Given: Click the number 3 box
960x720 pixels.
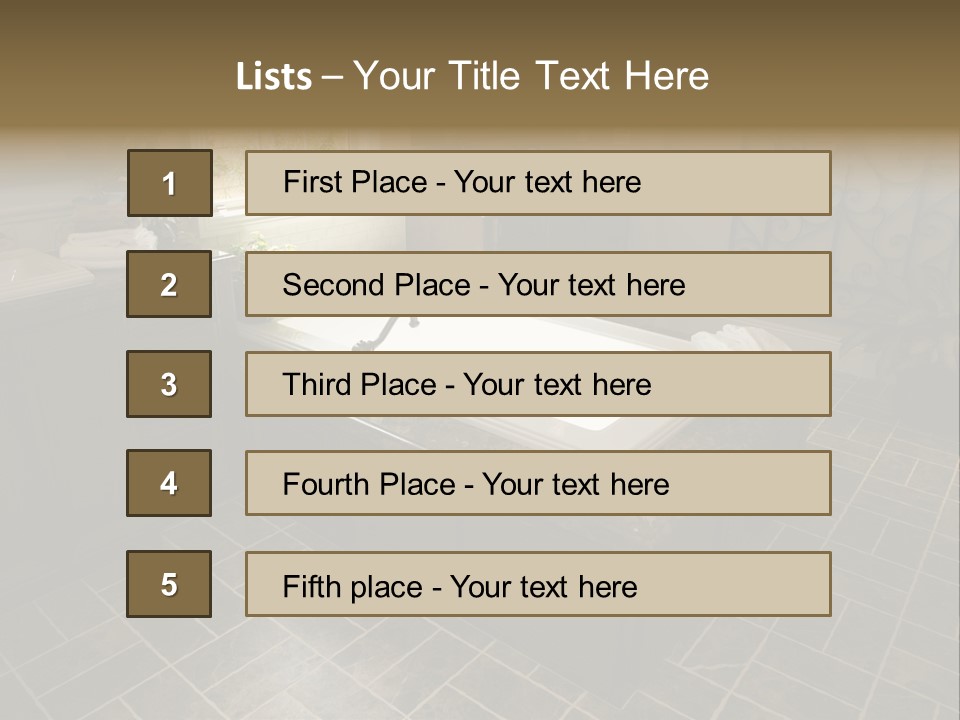Looking at the screenshot, I should click(x=169, y=384).
